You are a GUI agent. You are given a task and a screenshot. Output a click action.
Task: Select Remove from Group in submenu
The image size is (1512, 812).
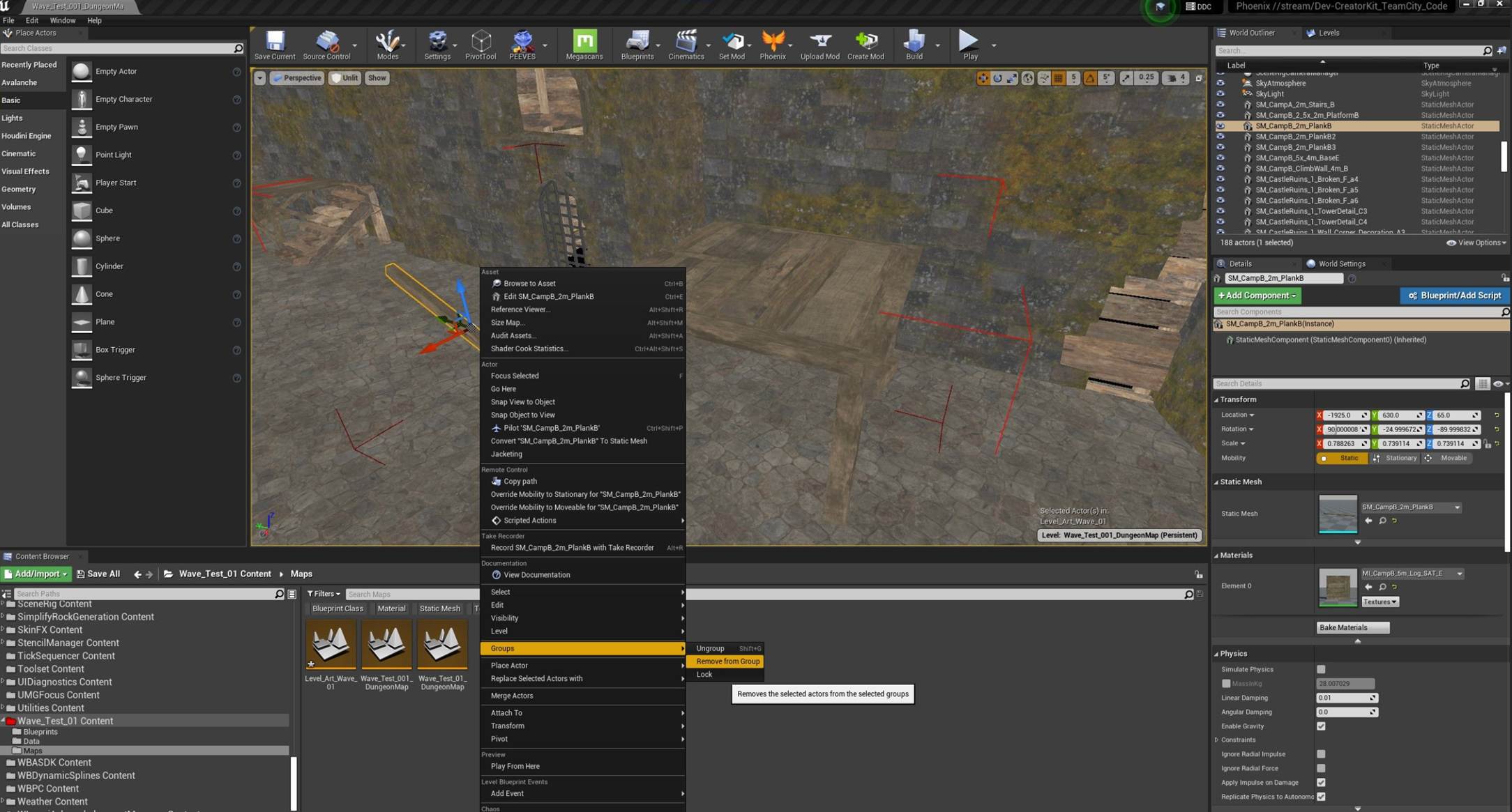[x=727, y=661]
